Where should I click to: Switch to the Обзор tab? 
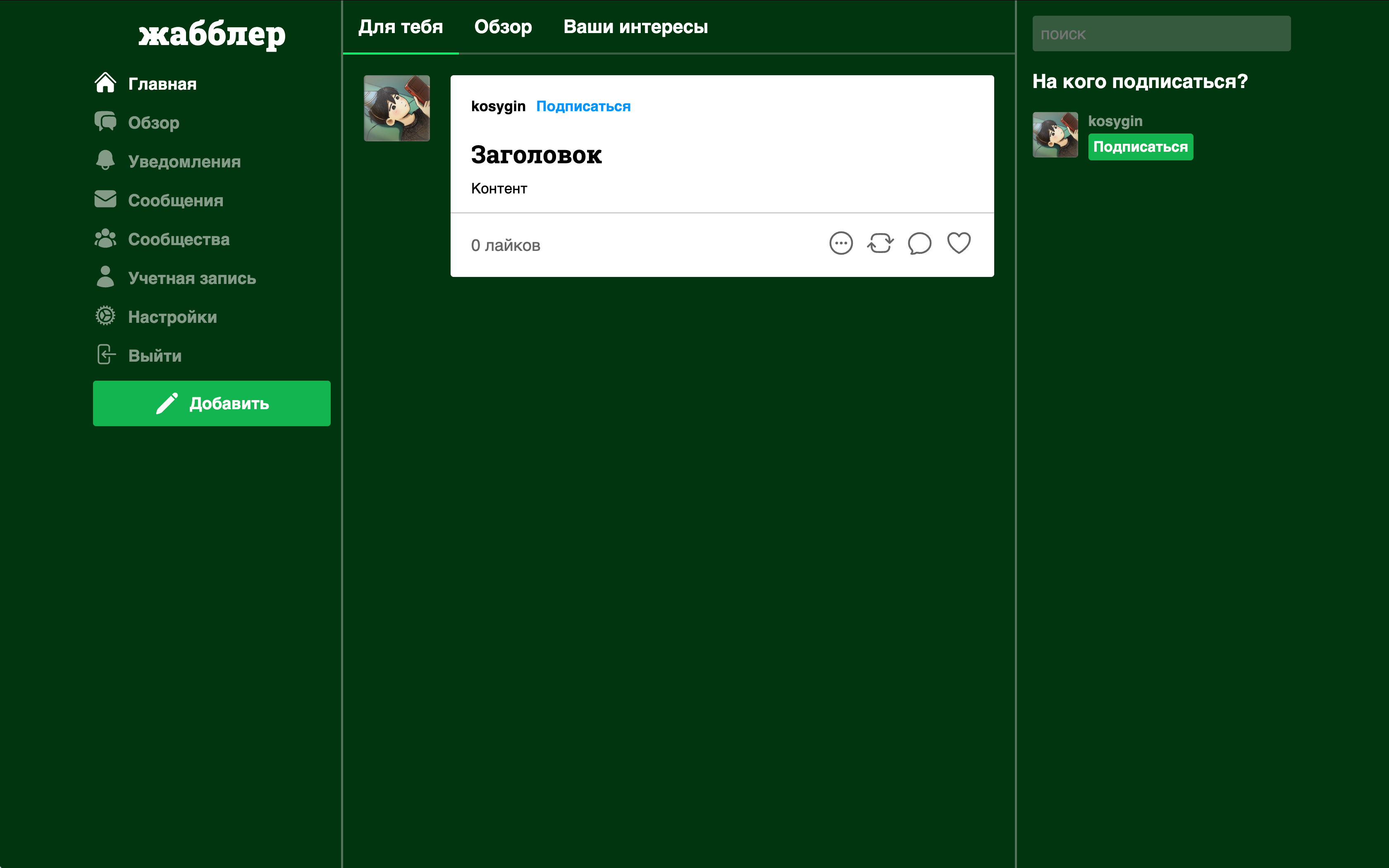click(503, 26)
